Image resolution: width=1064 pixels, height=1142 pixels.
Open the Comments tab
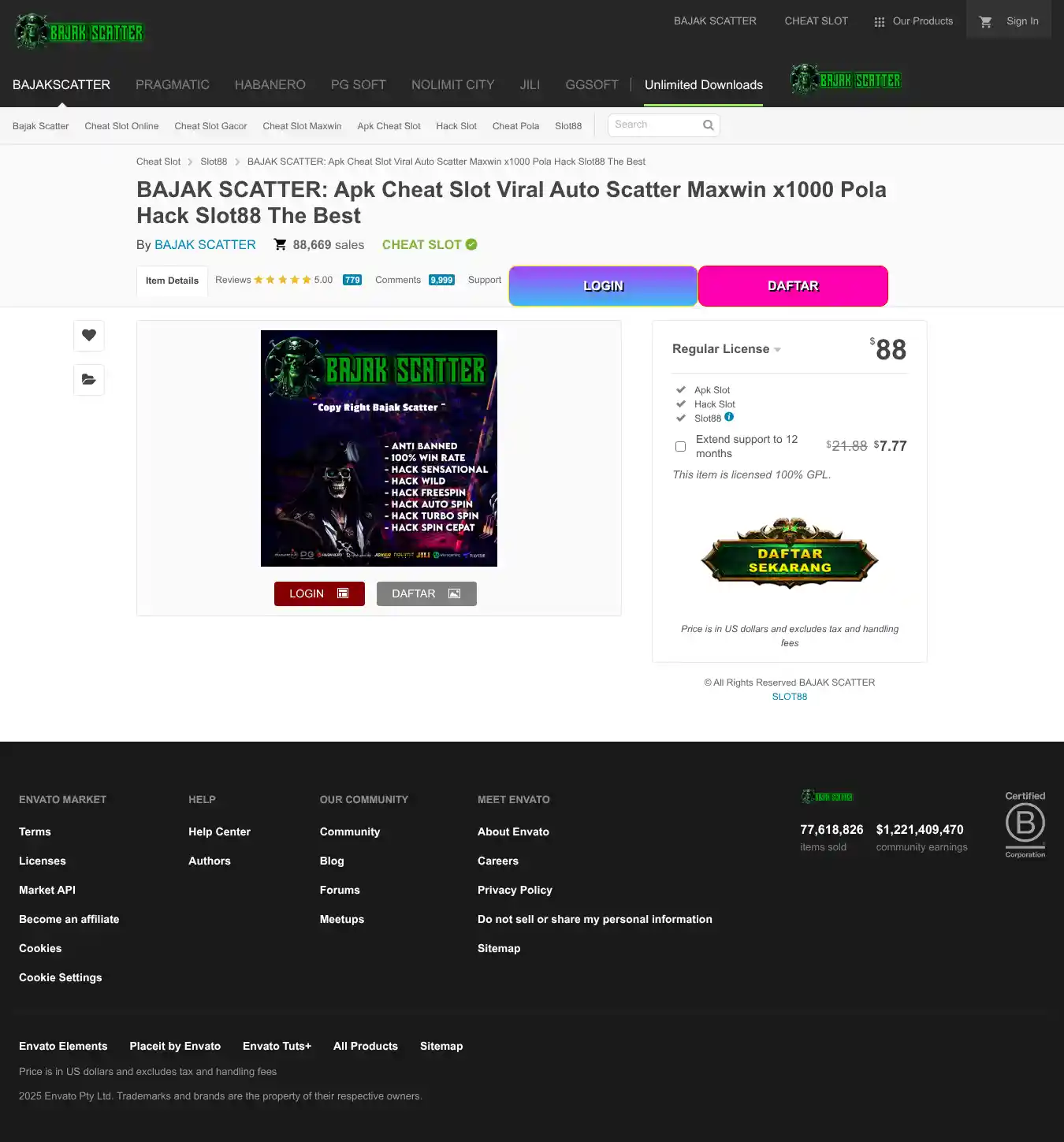398,280
